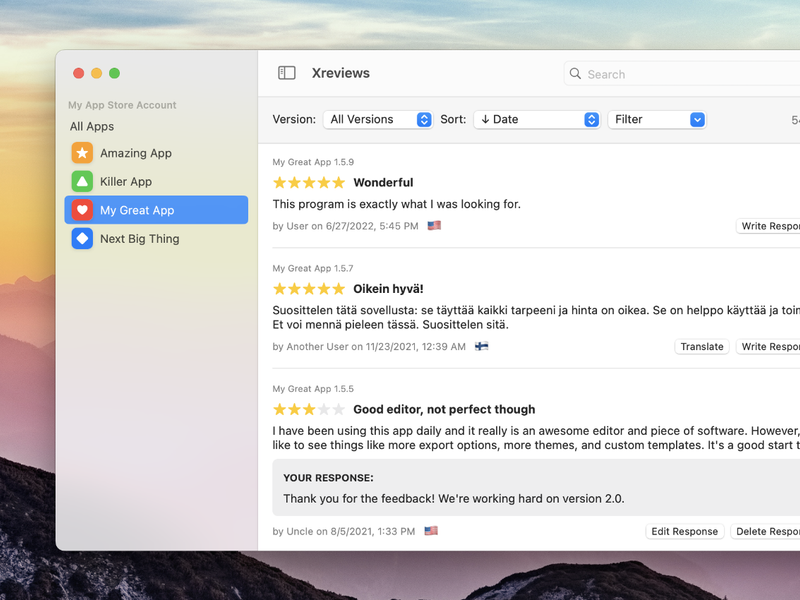The height and width of the screenshot is (600, 800).
Task: Expand the Filter dropdown
Action: pos(657,119)
